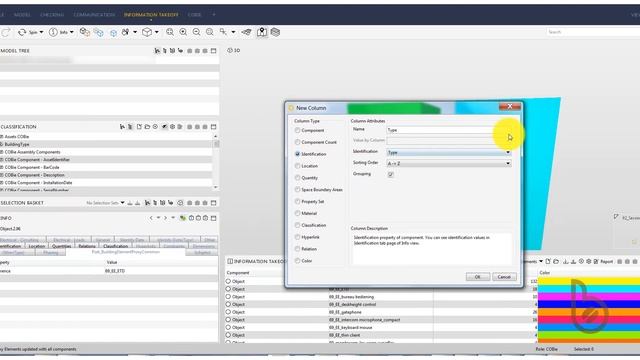Open the No Selection Sets dropdown
The image size is (640, 360).
pyautogui.click(x=122, y=203)
